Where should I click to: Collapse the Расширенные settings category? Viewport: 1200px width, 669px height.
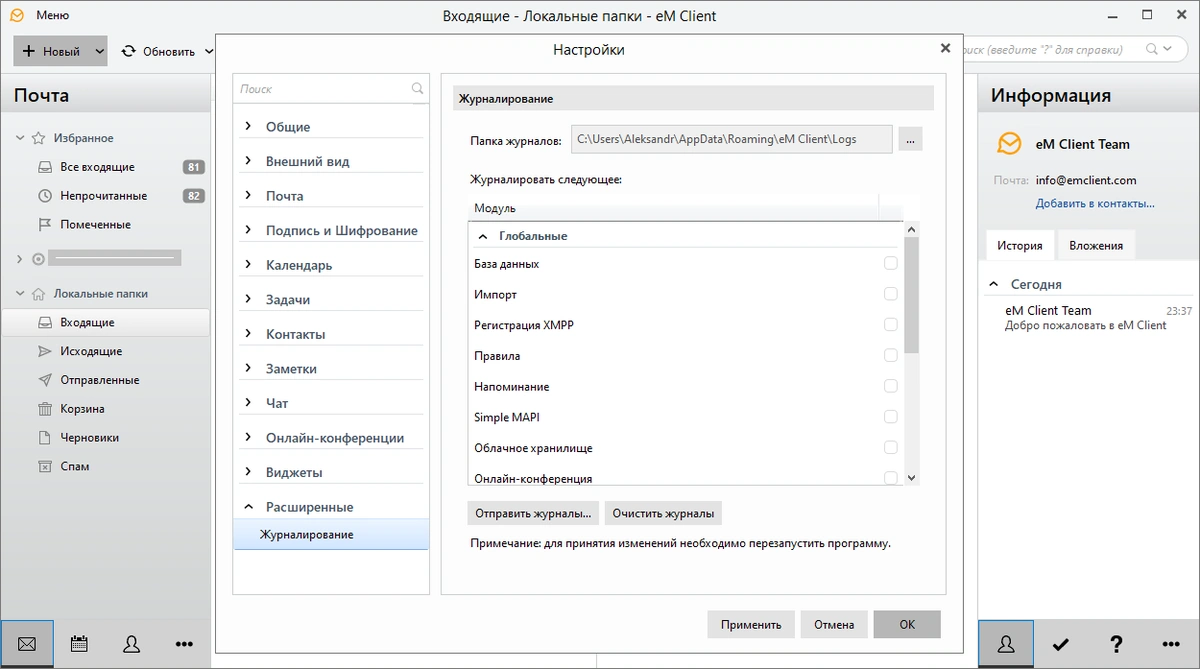[248, 507]
